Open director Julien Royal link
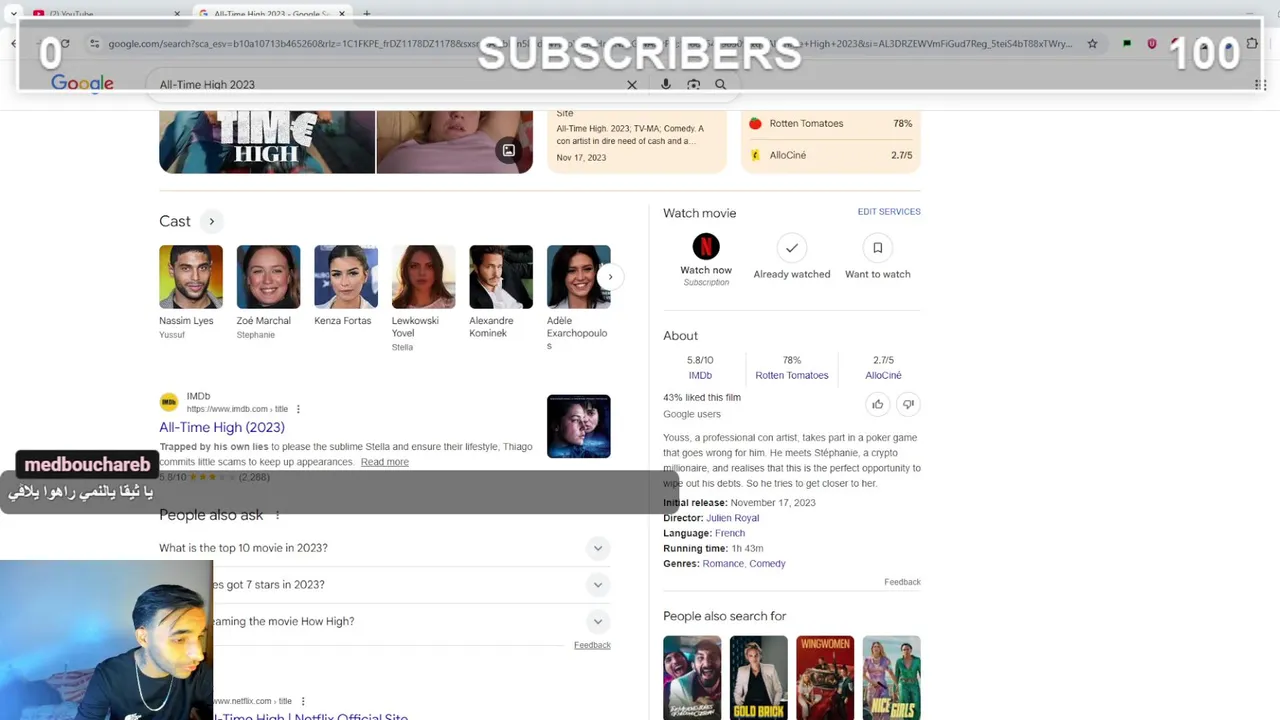Image resolution: width=1280 pixels, height=720 pixels. tap(732, 518)
